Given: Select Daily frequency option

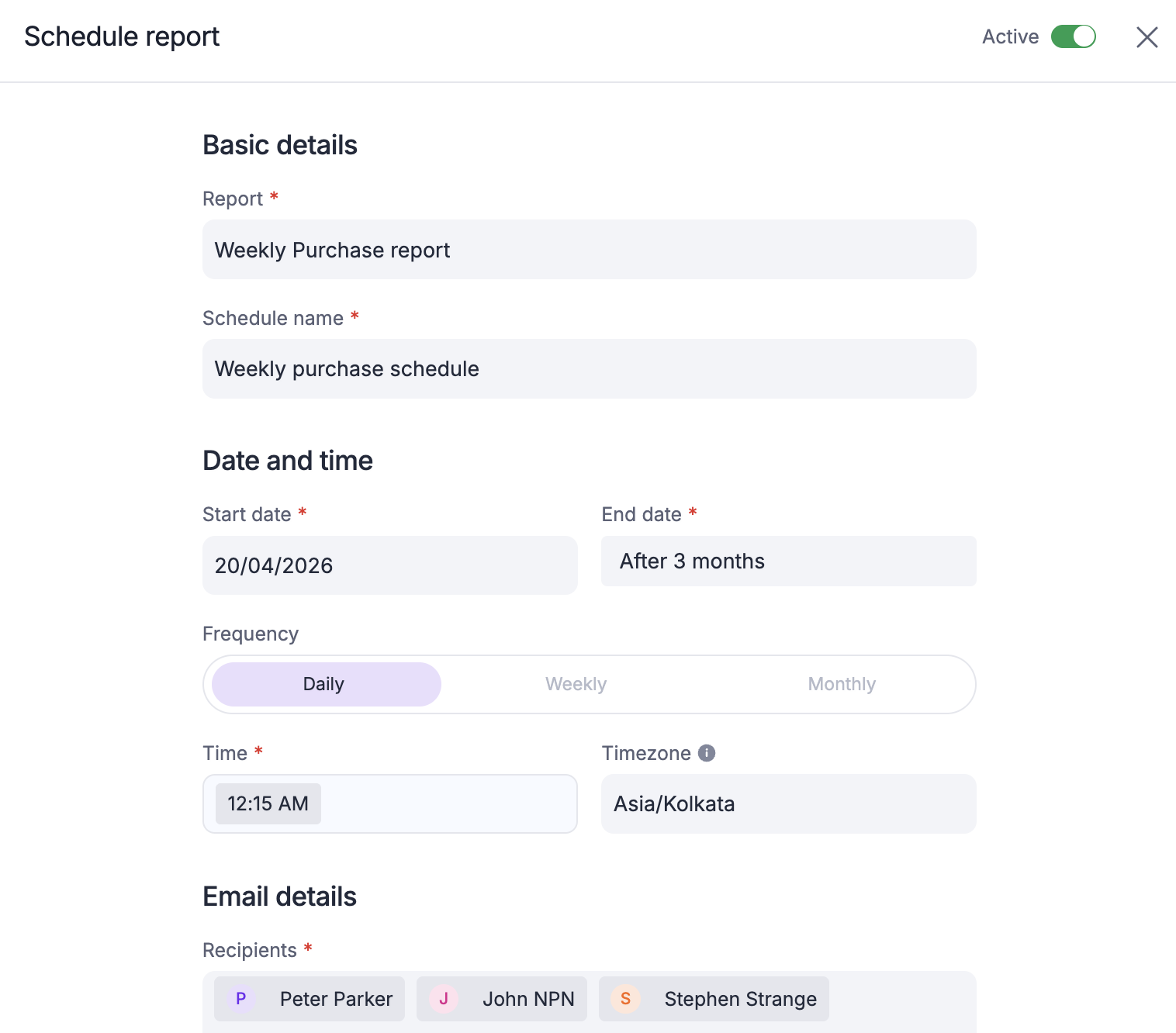Looking at the screenshot, I should tap(326, 684).
